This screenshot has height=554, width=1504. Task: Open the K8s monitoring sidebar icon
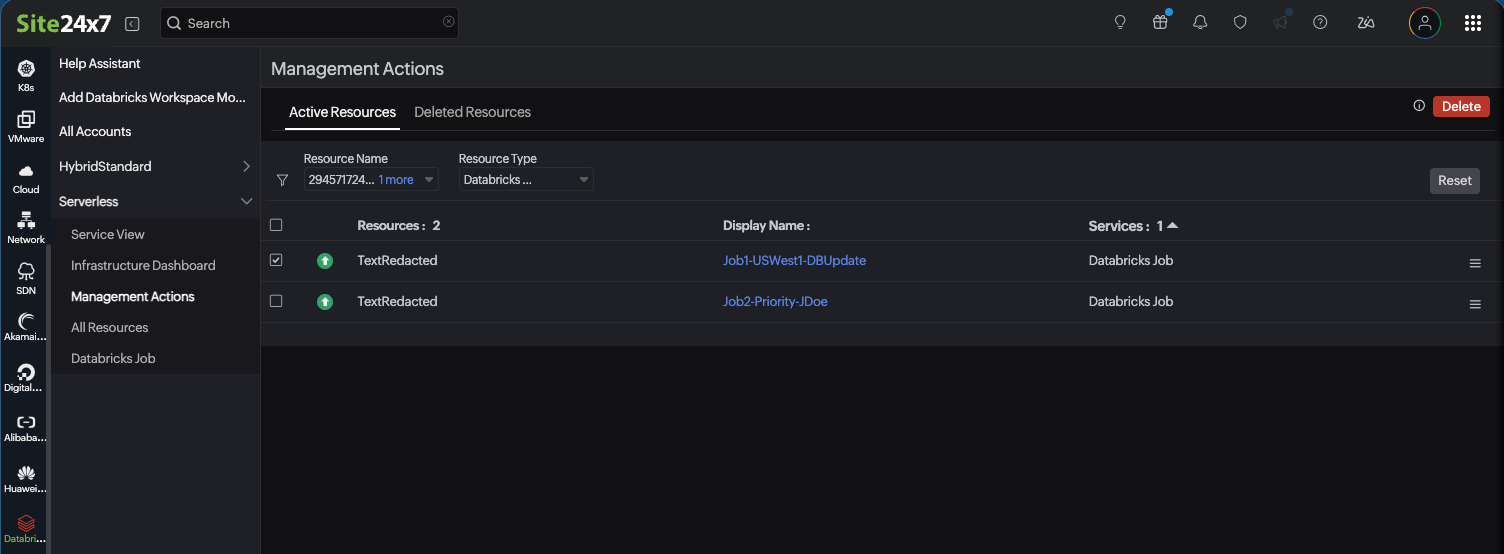coord(26,75)
